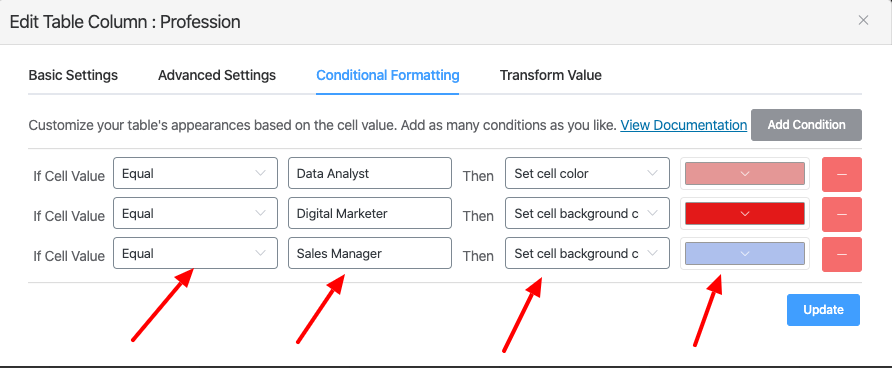
Task: Open the Set cell color action dropdown
Action: [x=587, y=173]
